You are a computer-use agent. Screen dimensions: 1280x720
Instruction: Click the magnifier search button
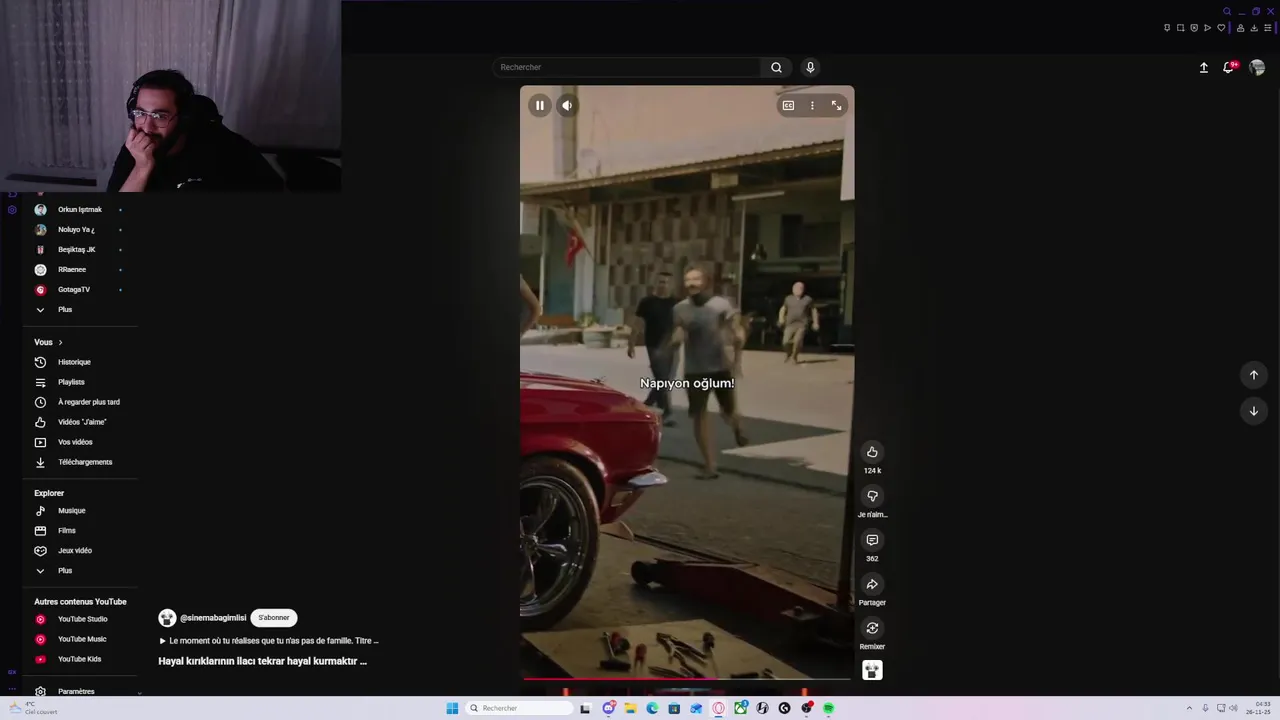click(x=776, y=67)
